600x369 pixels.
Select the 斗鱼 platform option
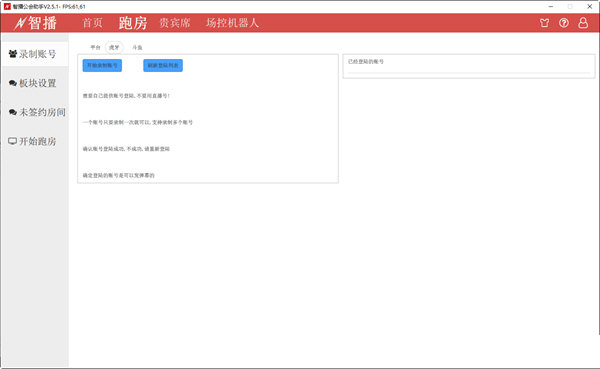click(x=137, y=47)
